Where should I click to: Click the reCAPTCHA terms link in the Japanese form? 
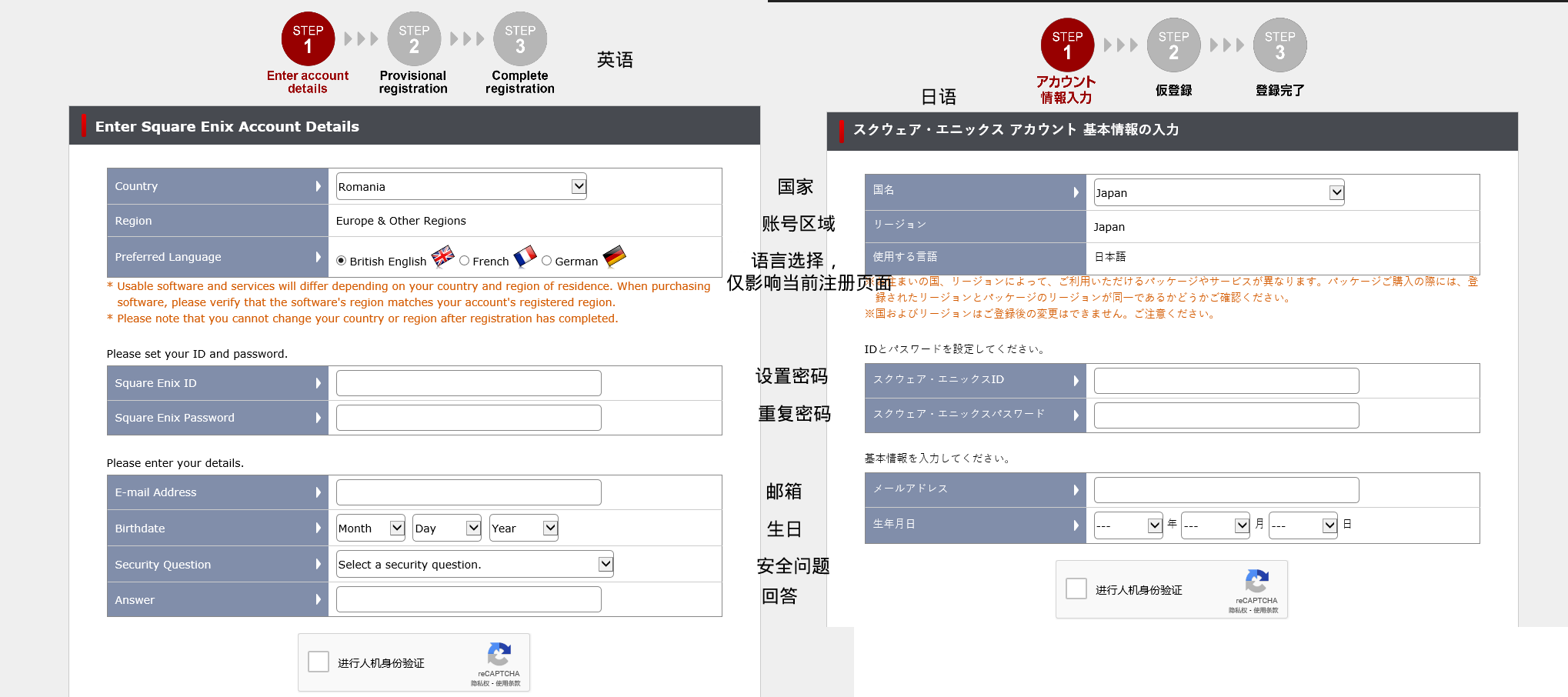[x=1266, y=610]
